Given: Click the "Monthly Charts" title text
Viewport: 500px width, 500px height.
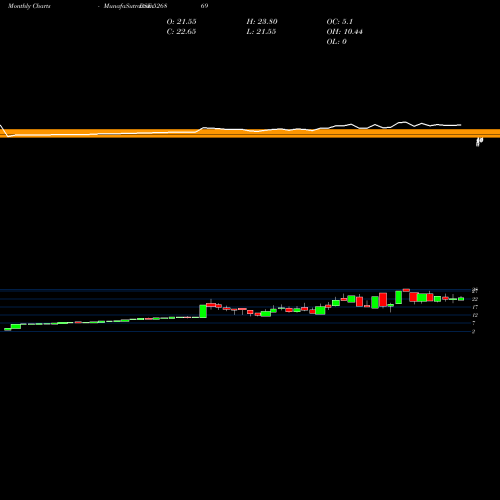Looking at the screenshot, I should (29, 6).
